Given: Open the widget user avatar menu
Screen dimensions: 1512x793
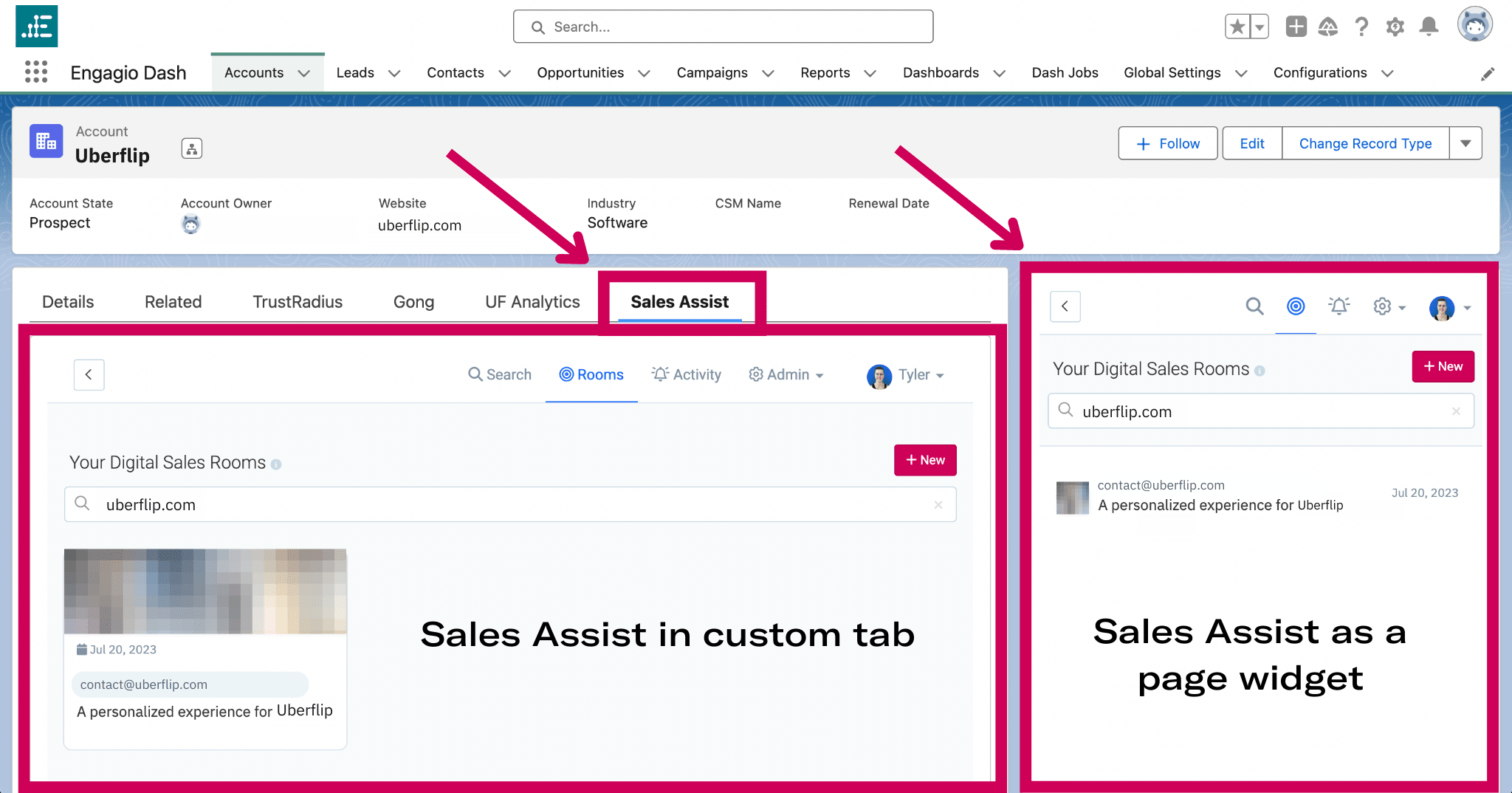Looking at the screenshot, I should point(1451,308).
